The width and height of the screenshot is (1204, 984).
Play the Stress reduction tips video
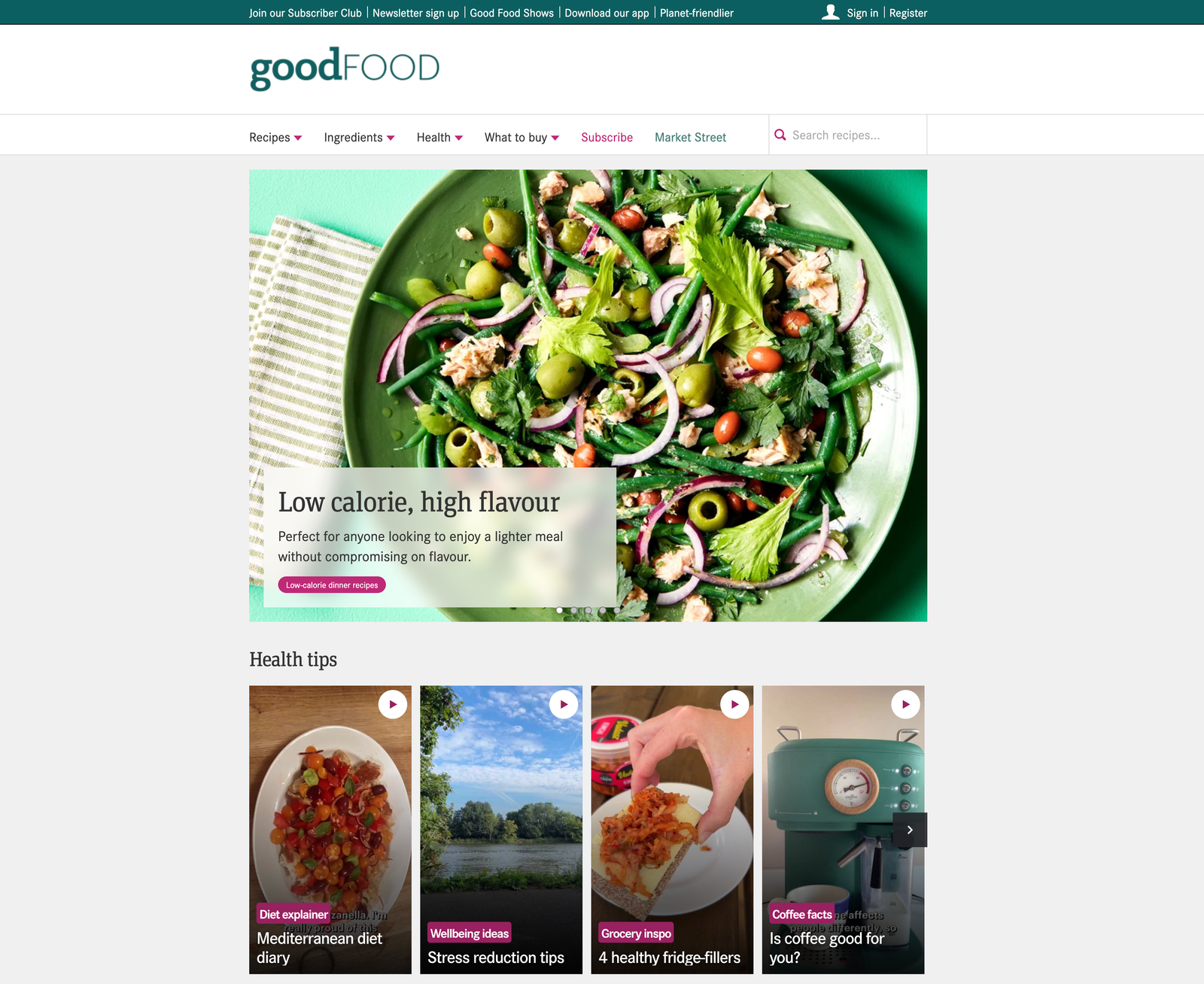tap(564, 705)
